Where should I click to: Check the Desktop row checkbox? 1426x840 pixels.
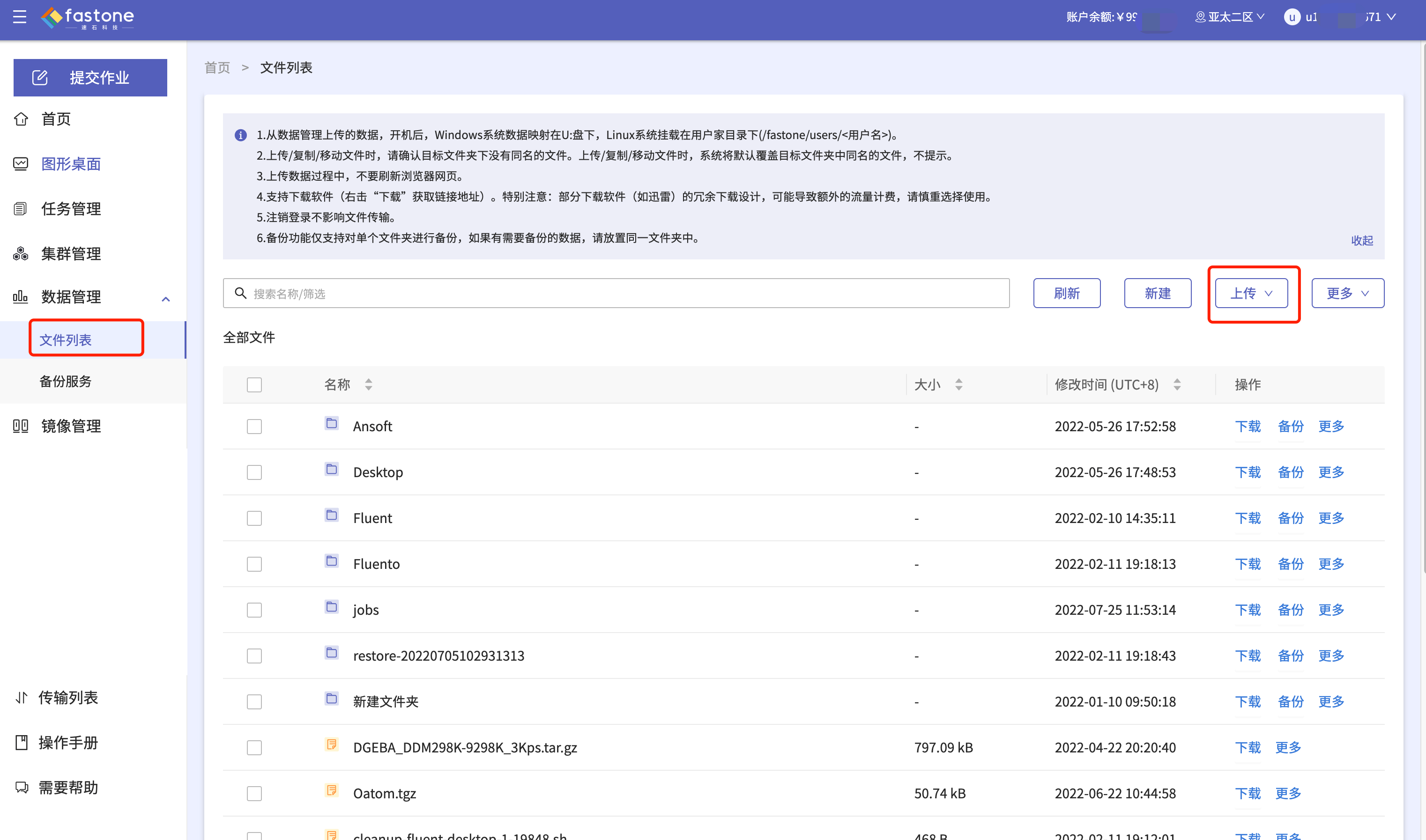pos(254,472)
